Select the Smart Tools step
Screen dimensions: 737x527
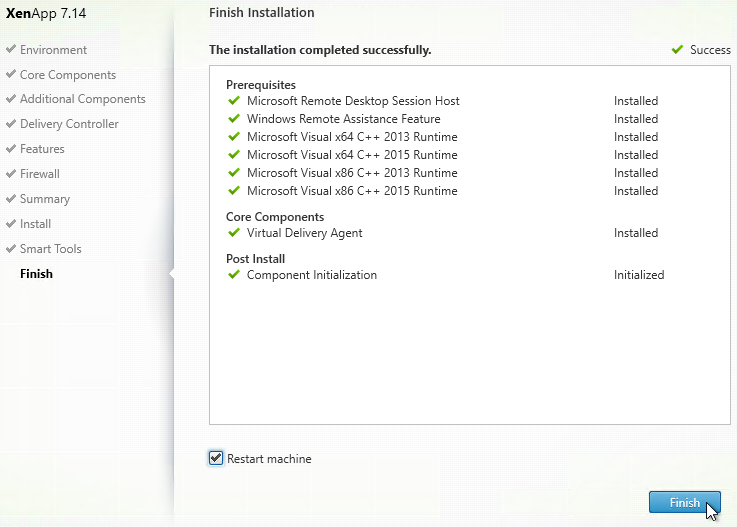pos(51,249)
